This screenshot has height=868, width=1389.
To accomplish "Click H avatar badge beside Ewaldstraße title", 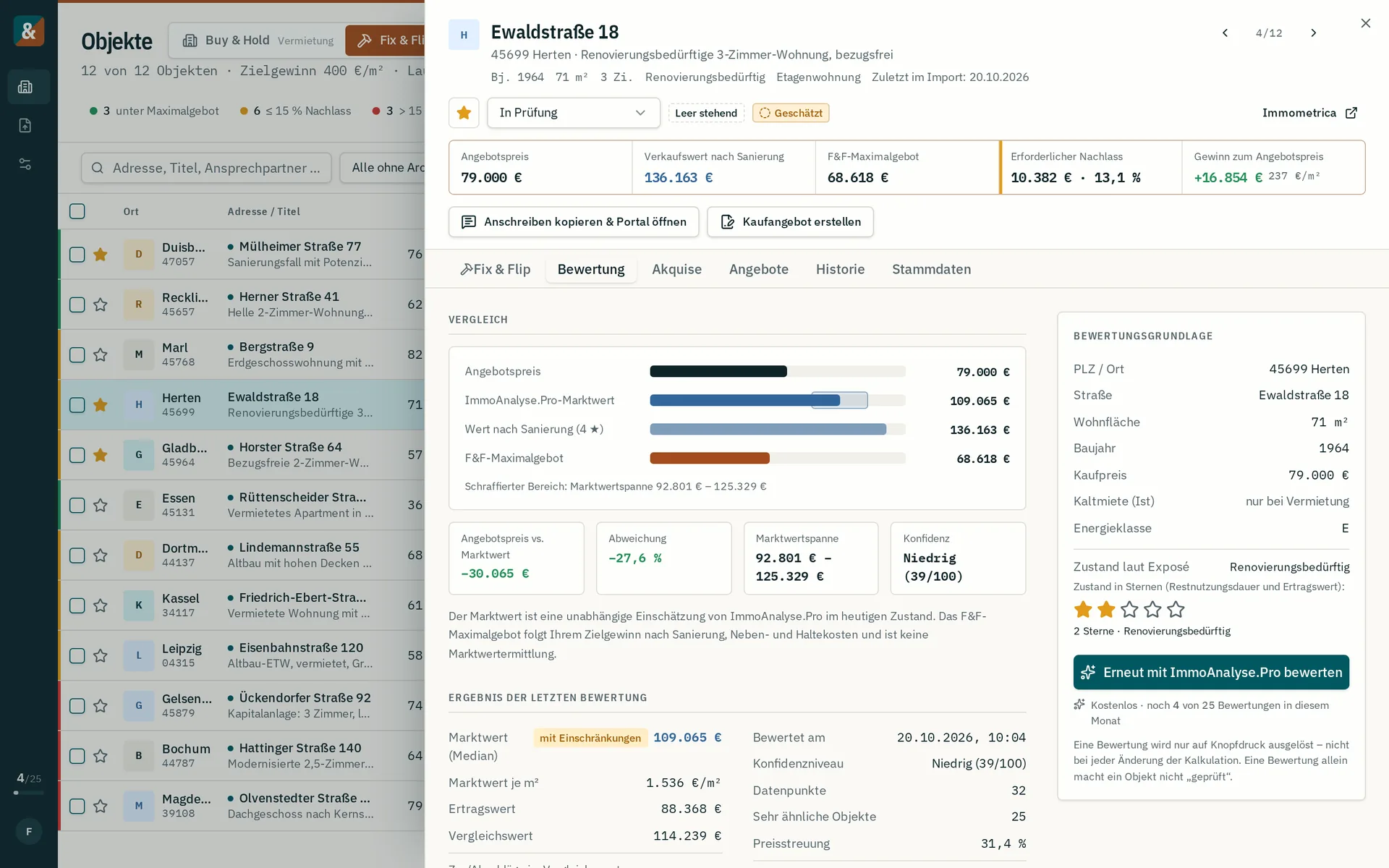I will pos(464,35).
